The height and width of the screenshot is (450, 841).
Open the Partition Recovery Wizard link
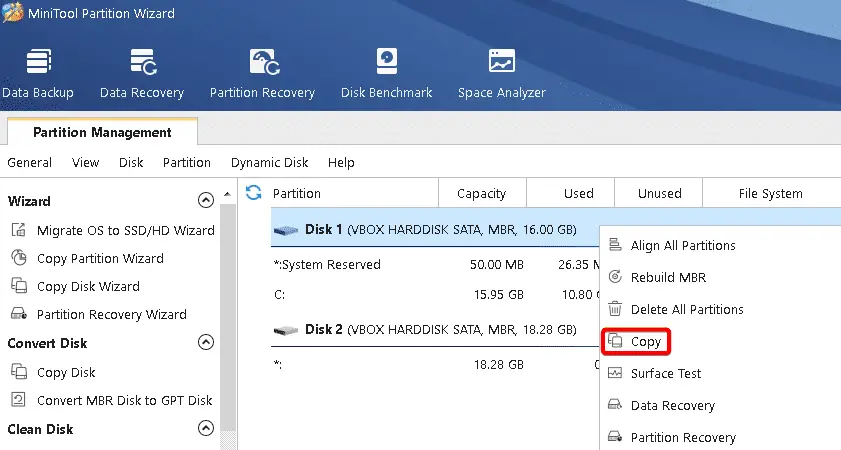point(112,314)
